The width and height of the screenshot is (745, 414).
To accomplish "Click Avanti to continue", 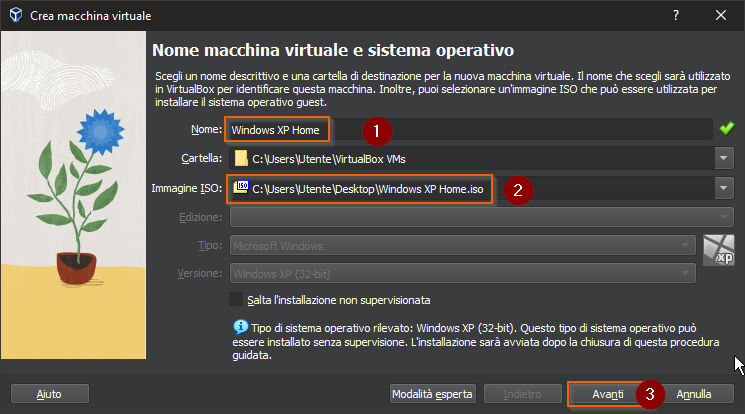I will pos(608,395).
